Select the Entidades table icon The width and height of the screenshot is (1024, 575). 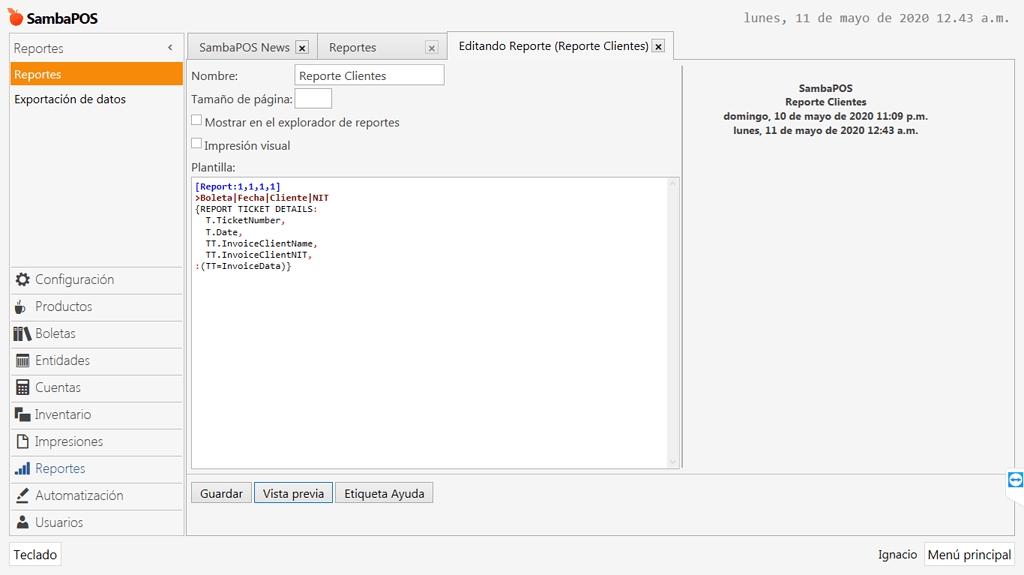click(22, 361)
